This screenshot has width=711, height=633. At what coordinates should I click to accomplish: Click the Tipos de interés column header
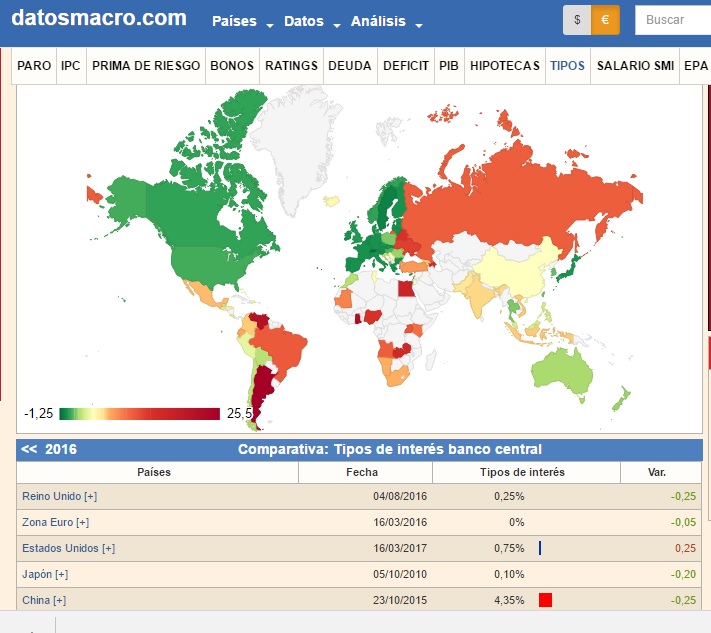point(526,472)
